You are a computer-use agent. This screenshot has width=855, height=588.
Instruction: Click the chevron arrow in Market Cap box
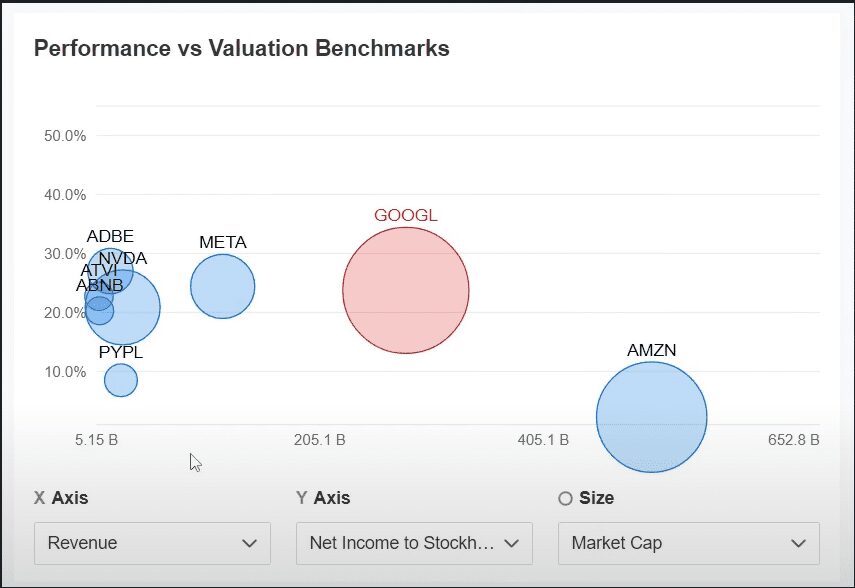[798, 543]
